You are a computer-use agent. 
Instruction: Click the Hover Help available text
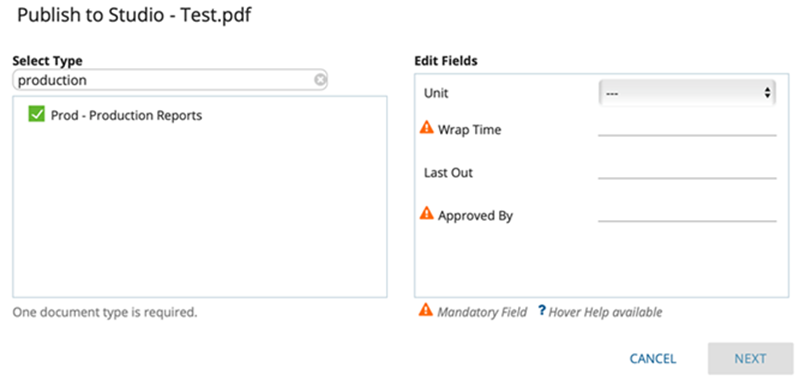pos(605,312)
